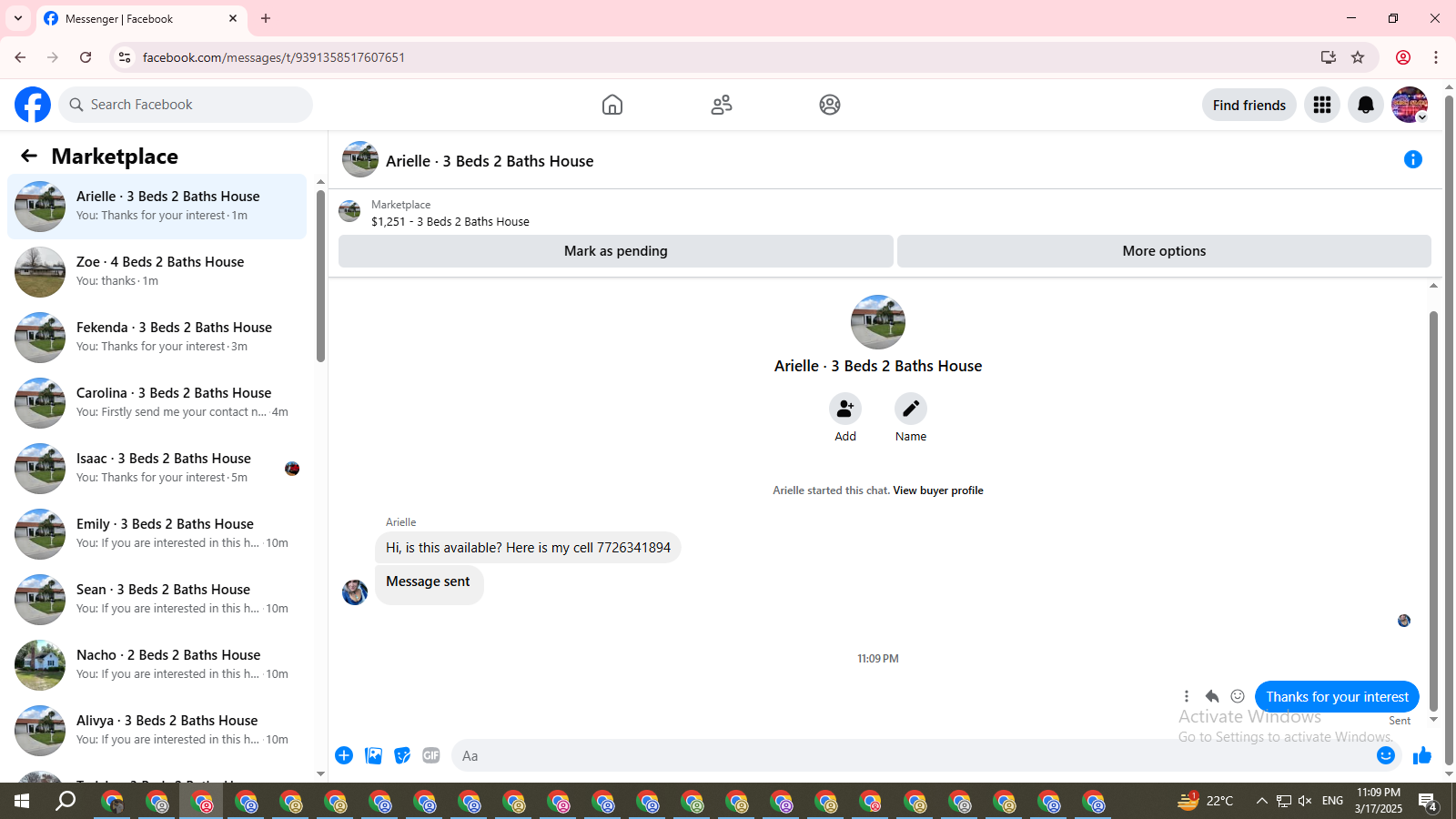Open the weather widget showing 22°C

point(1206,801)
